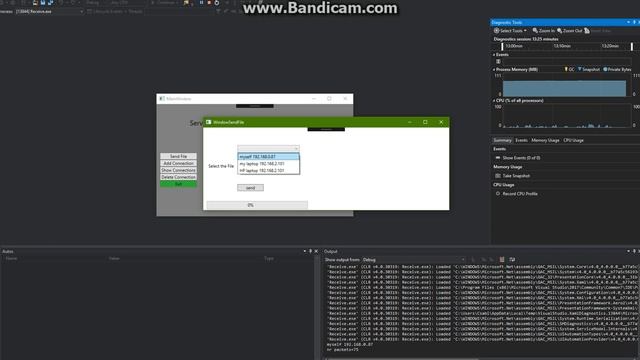Click the Pause debugging icon in toolbar
The height and width of the screenshot is (360, 640).
(x=201, y=3)
